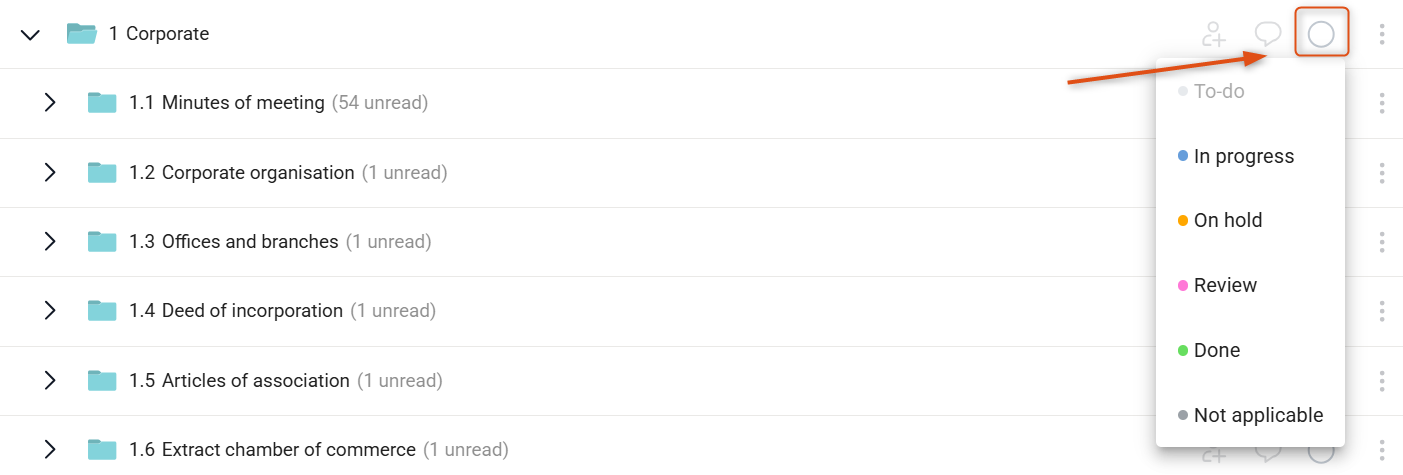The width and height of the screenshot is (1403, 475).
Task: Open comments for 1 Corporate folder
Action: click(x=1268, y=34)
